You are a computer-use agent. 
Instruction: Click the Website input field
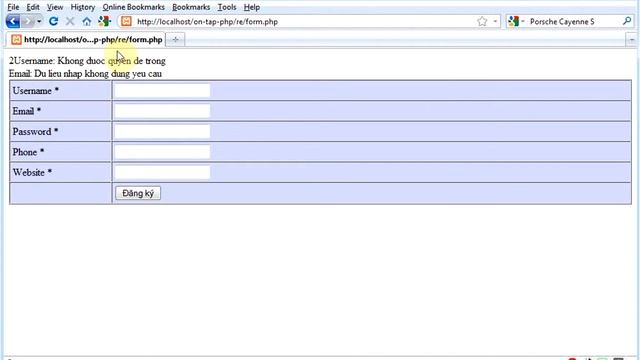(x=162, y=172)
